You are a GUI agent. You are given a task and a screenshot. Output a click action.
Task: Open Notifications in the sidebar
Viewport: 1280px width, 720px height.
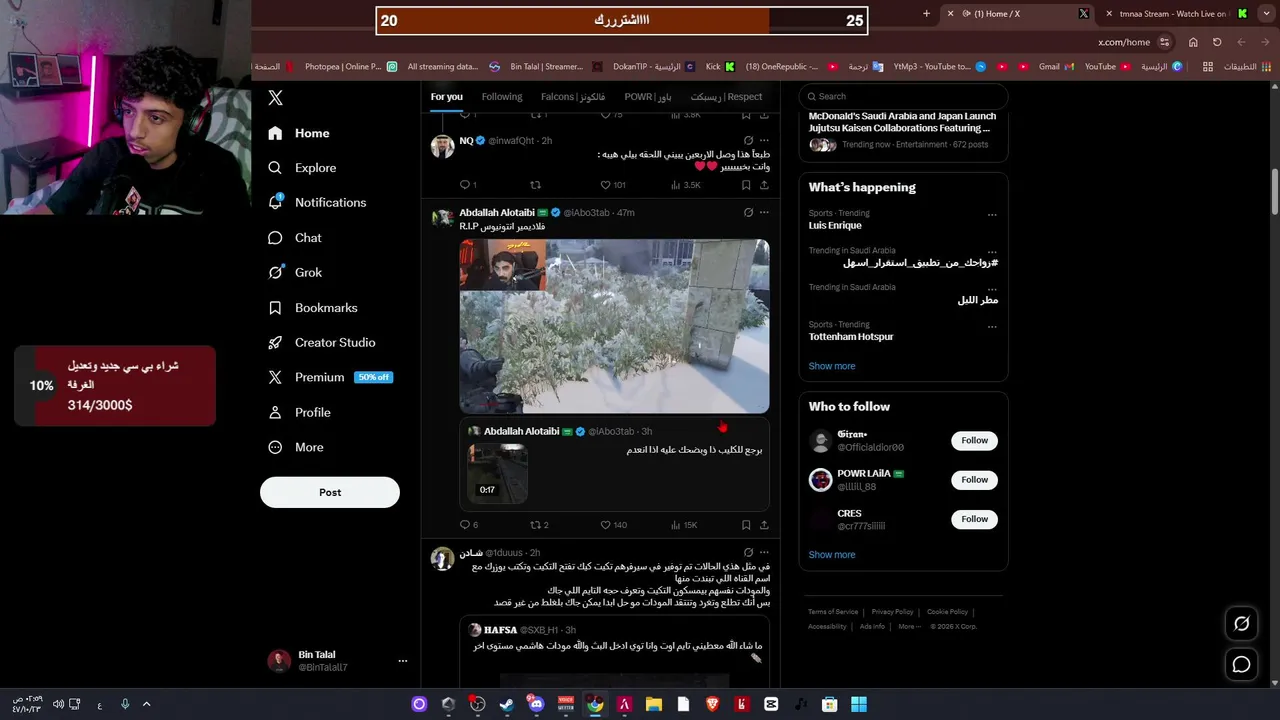(317, 202)
